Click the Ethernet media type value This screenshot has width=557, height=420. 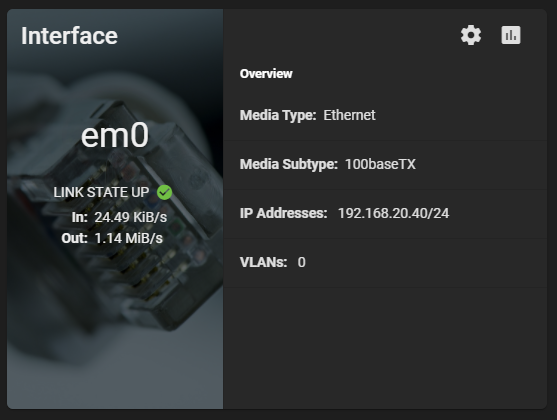(349, 115)
